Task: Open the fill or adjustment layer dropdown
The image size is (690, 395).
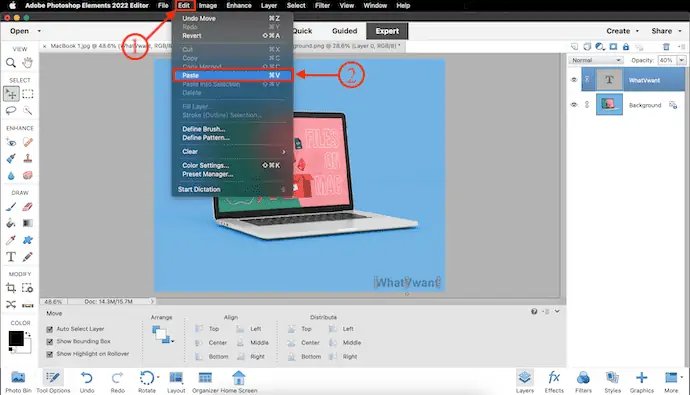Action: tap(600, 46)
